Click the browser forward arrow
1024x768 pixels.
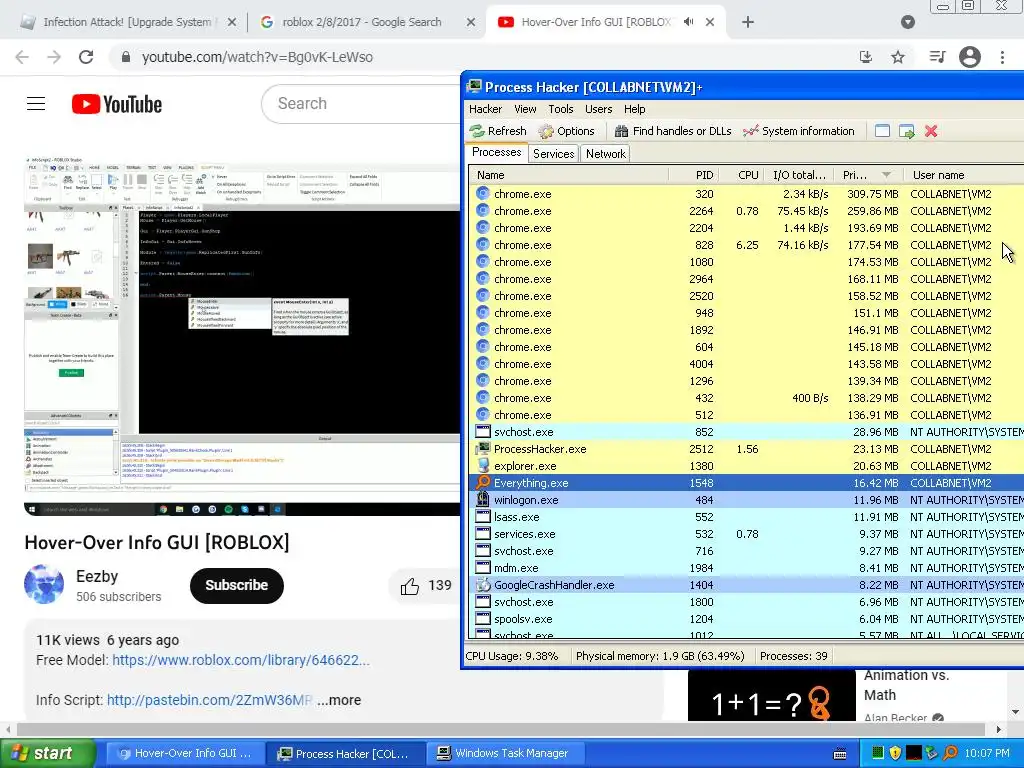pyautogui.click(x=54, y=57)
